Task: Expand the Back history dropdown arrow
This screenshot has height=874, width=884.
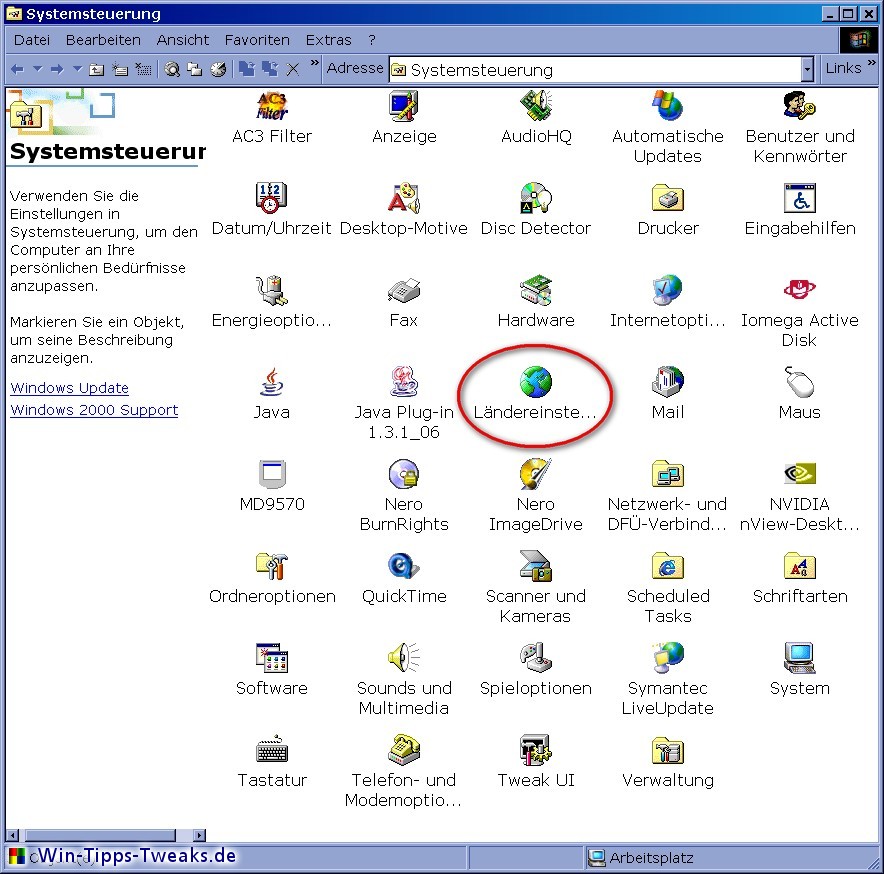Action: [x=38, y=69]
